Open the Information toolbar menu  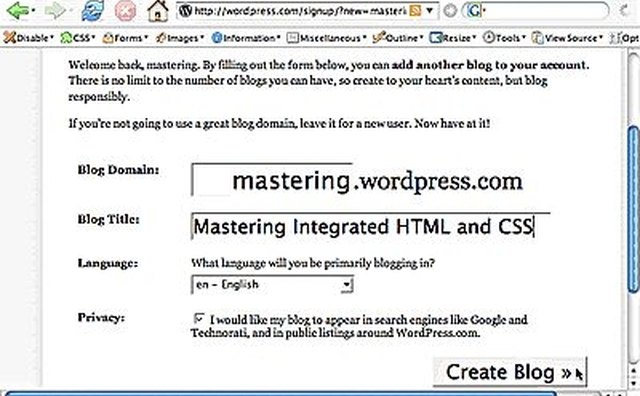tap(246, 38)
